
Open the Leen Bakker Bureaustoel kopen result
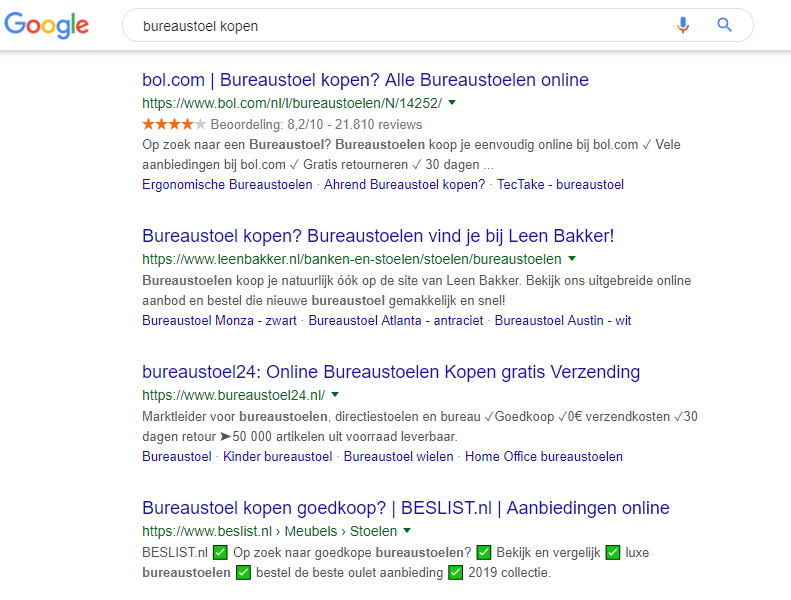[x=378, y=236]
